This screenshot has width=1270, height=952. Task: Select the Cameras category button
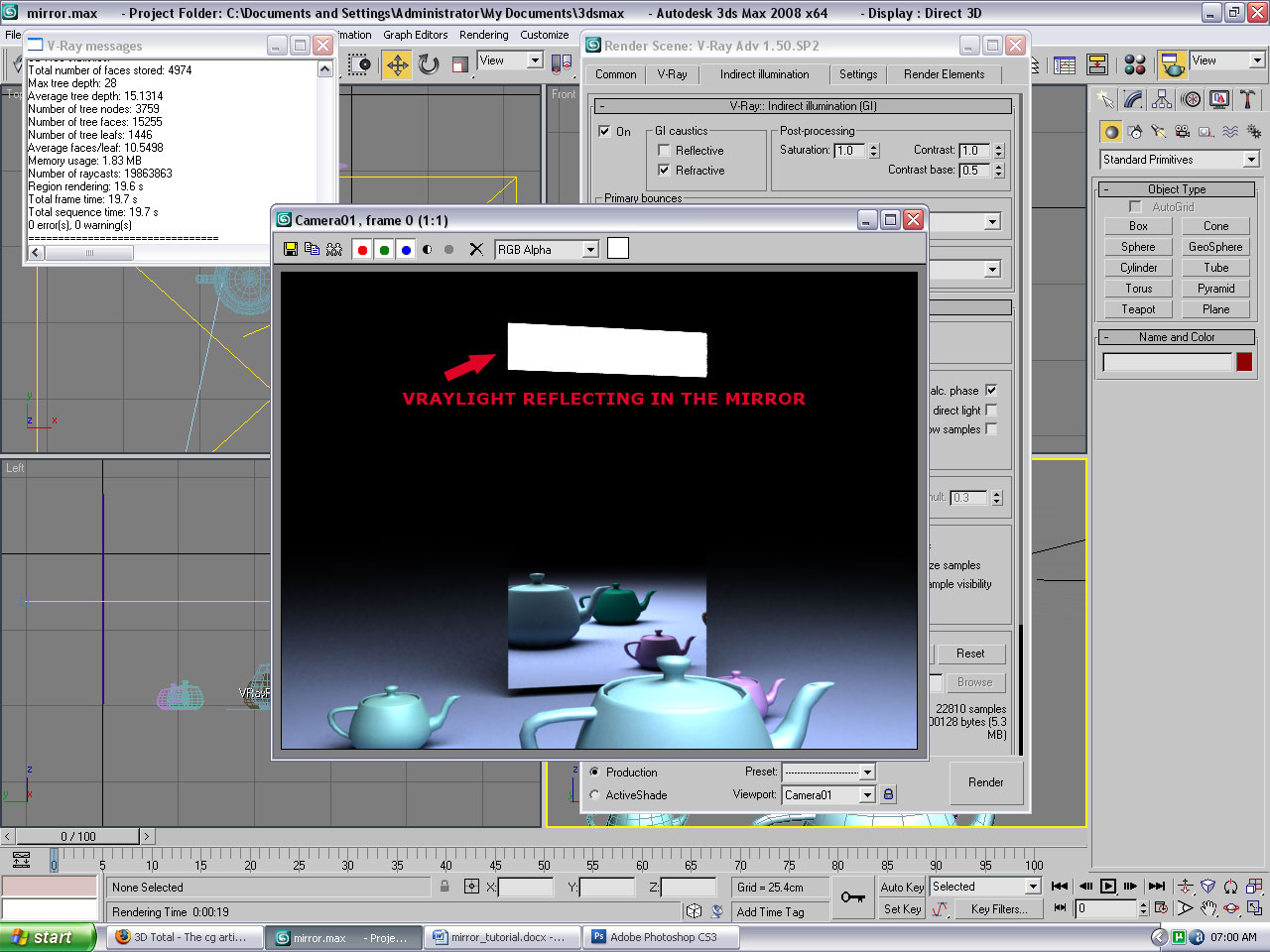point(1183,131)
